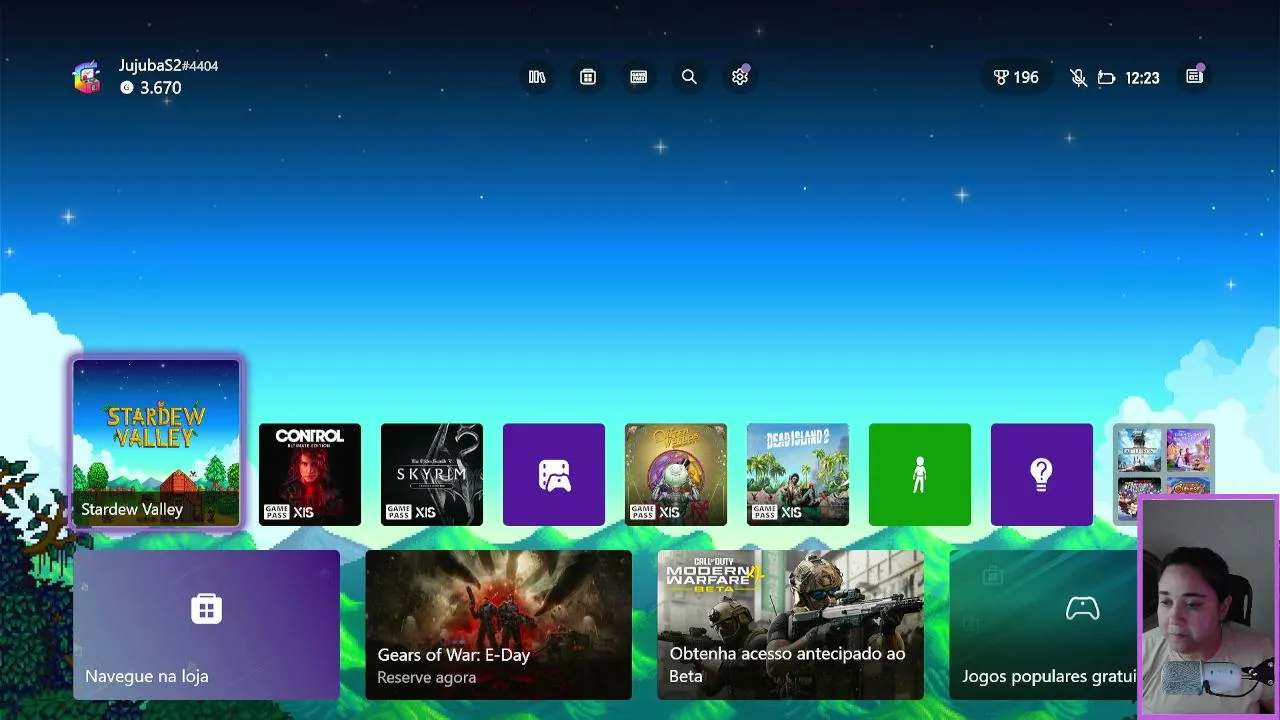Click the controller battery status icon
The image size is (1280, 720).
point(1106,77)
